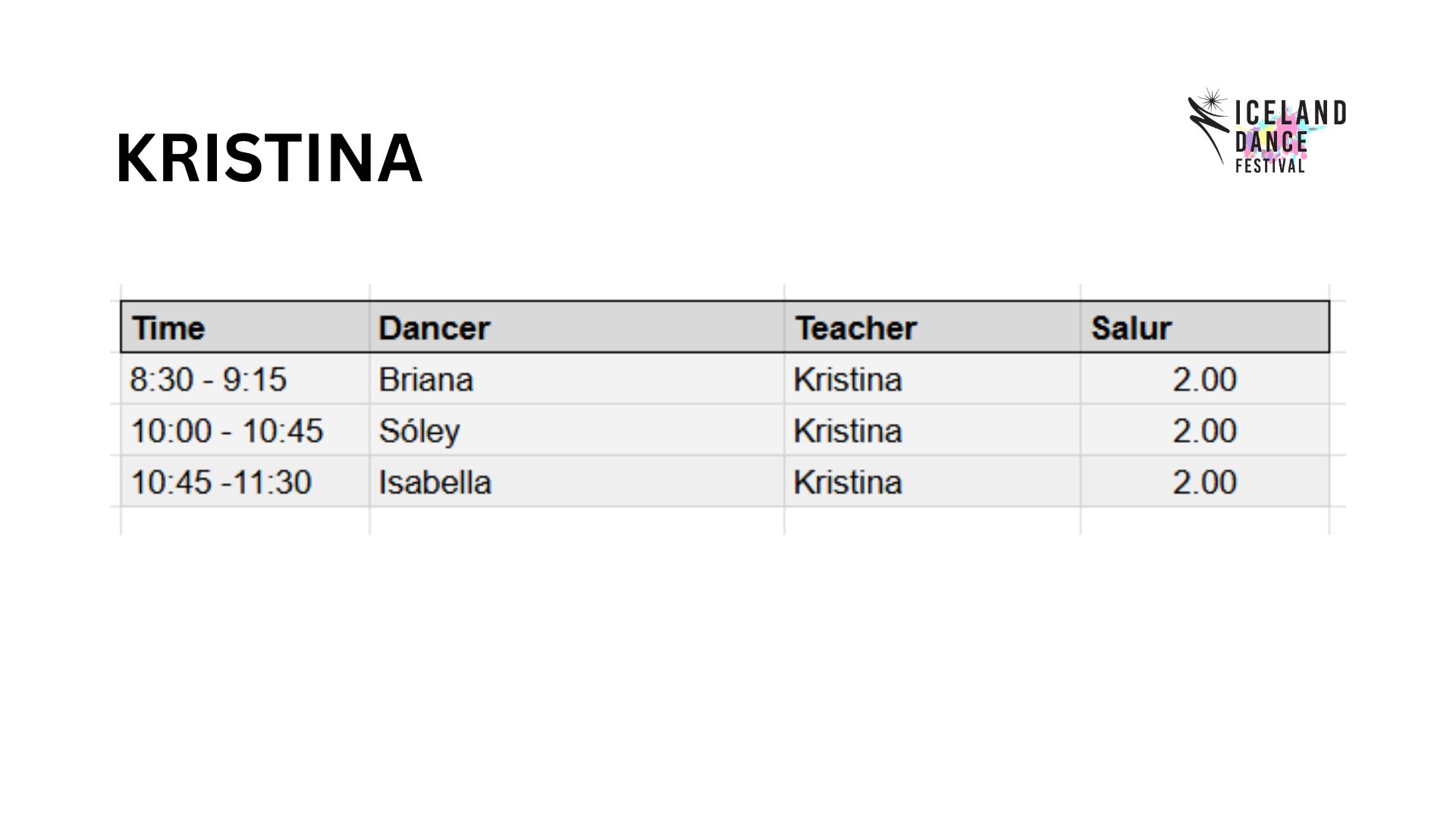Image resolution: width=1456 pixels, height=819 pixels.
Task: Select Kristina teacher cell in Isabella row
Action: [932, 482]
